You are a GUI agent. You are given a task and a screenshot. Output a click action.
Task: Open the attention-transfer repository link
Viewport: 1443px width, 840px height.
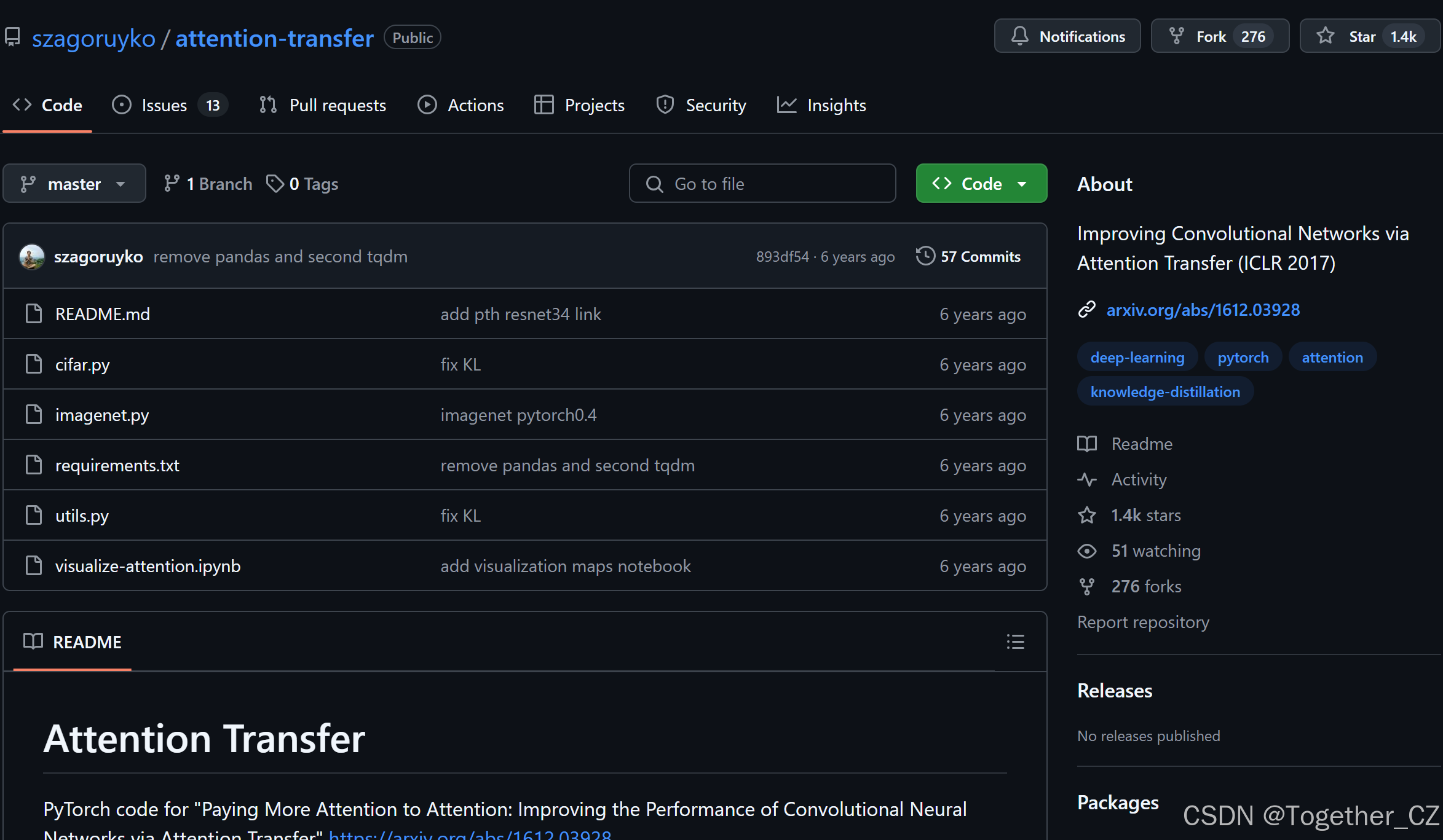(274, 38)
